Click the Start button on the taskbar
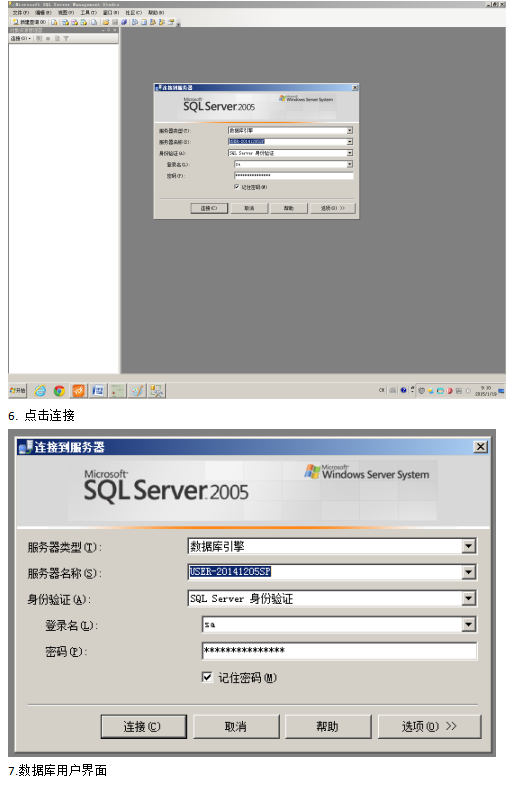Screen dimensions: 515x786 tap(18, 390)
